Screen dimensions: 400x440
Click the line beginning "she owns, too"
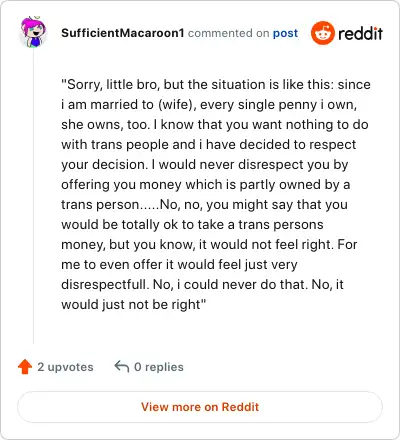click(x=215, y=124)
